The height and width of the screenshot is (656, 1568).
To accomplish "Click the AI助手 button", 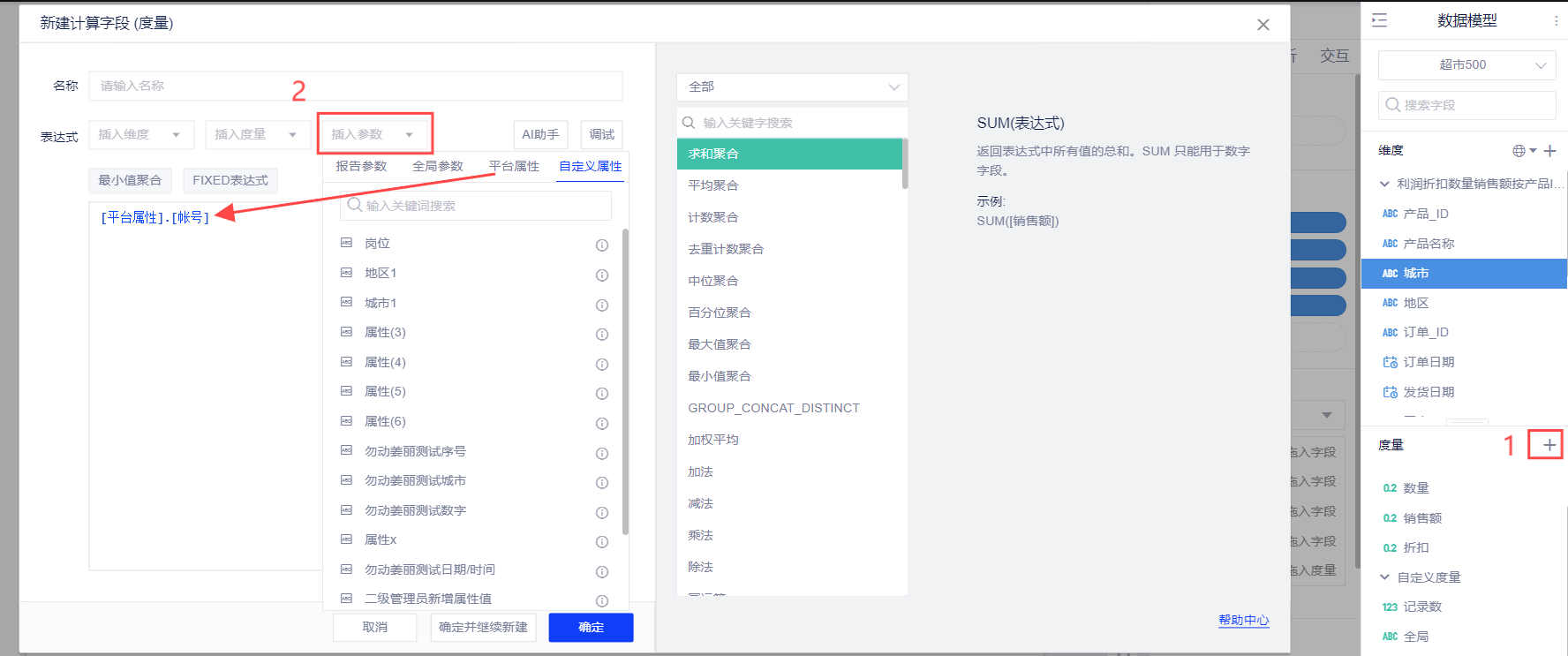I will click(x=540, y=134).
